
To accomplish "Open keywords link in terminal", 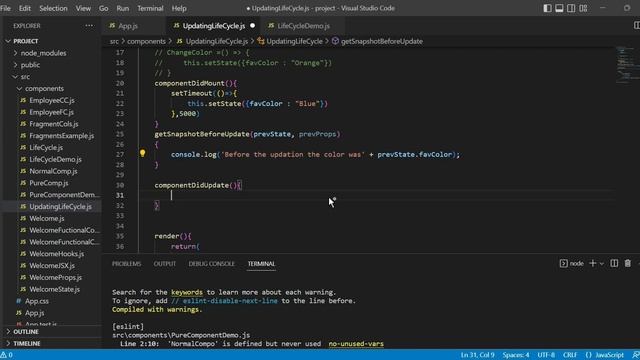I will [x=187, y=292].
